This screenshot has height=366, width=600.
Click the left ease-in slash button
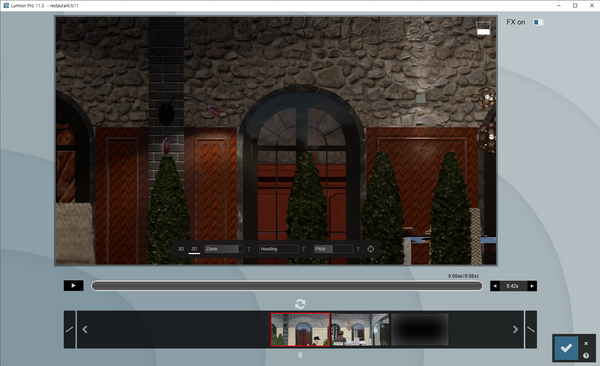click(70, 330)
